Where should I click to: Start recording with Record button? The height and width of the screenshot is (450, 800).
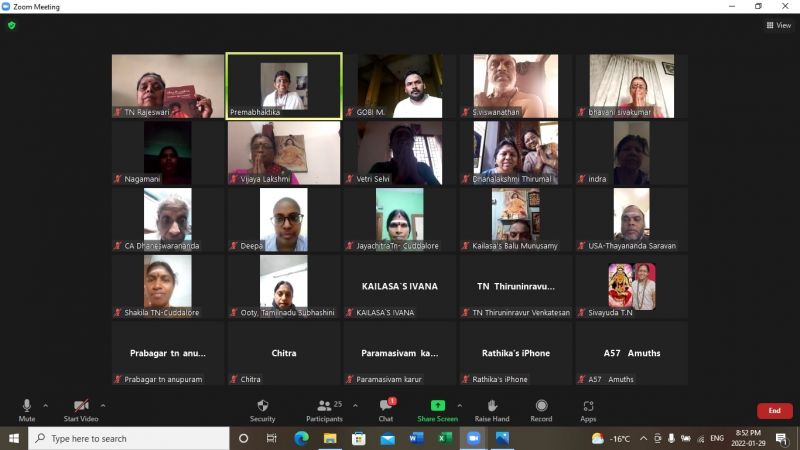(541, 411)
